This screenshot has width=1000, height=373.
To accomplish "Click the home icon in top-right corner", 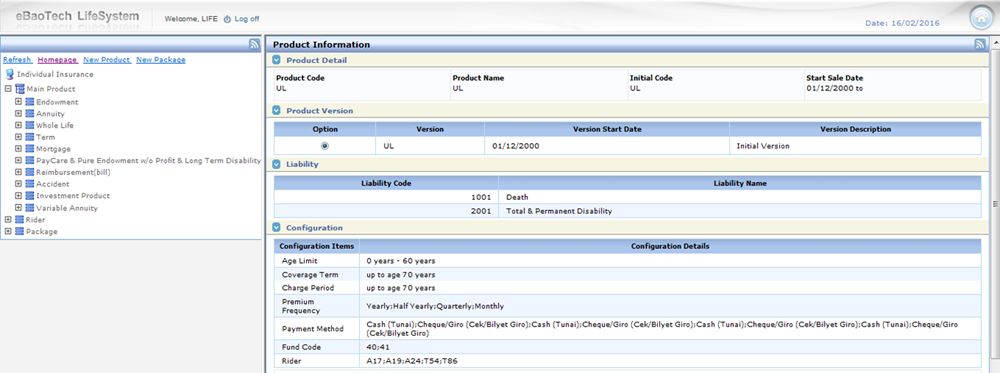I will pyautogui.click(x=982, y=18).
